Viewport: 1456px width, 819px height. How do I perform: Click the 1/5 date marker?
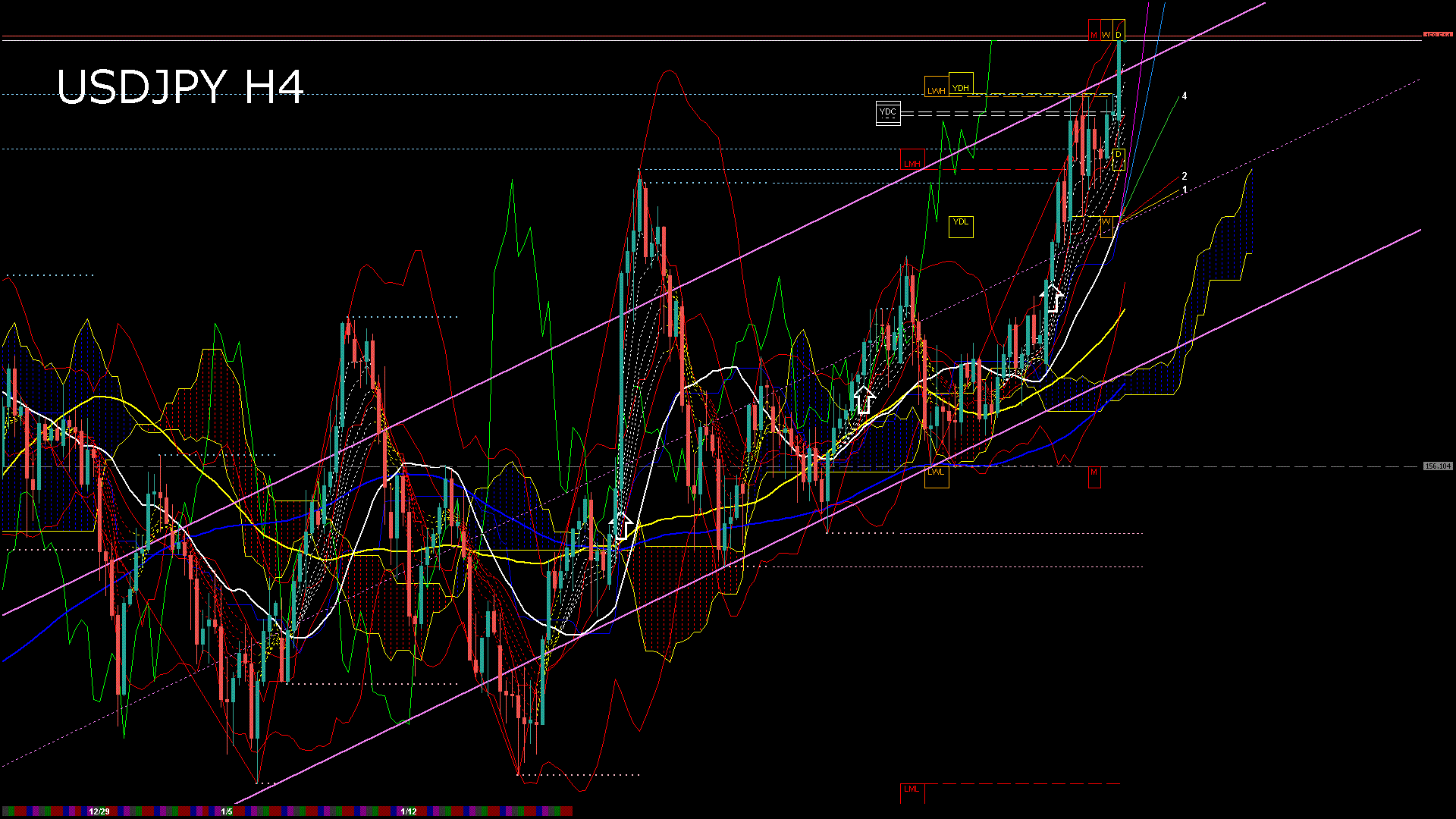tap(226, 811)
